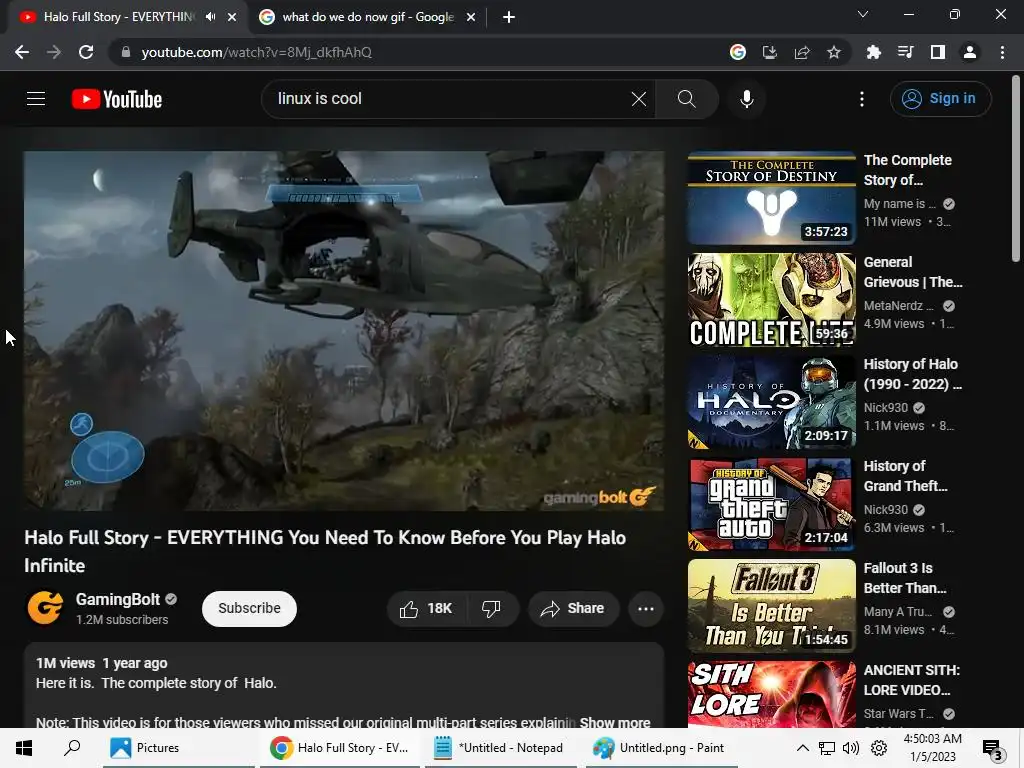Image resolution: width=1024 pixels, height=768 pixels.
Task: Open GamingBolt channel avatar
Action: 45,607
